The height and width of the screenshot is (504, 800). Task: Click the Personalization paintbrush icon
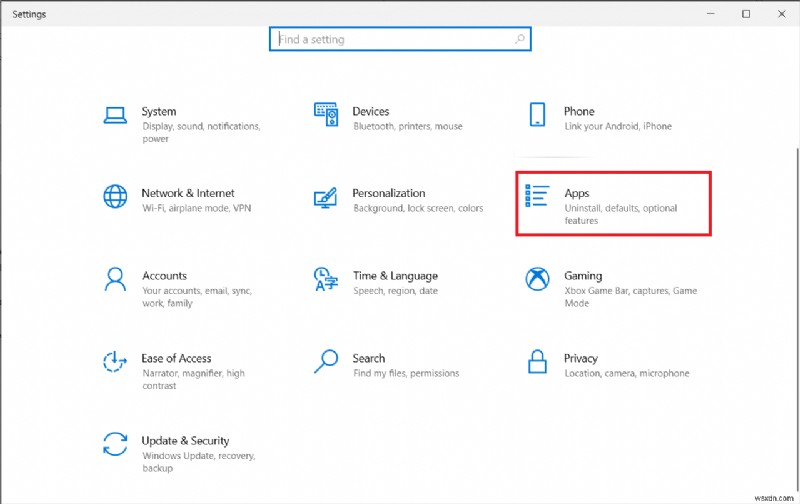coord(326,196)
